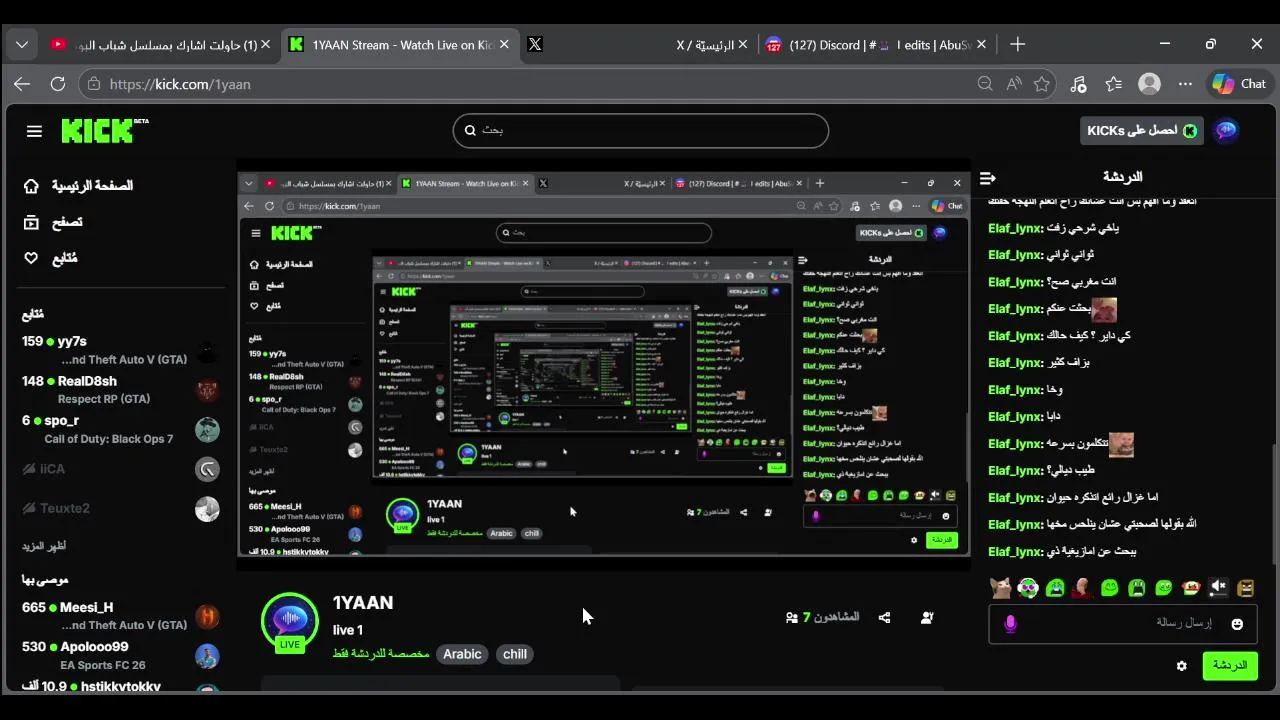This screenshot has width=1280, height=720.
Task: Close the Discord tab
Action: [x=981, y=44]
